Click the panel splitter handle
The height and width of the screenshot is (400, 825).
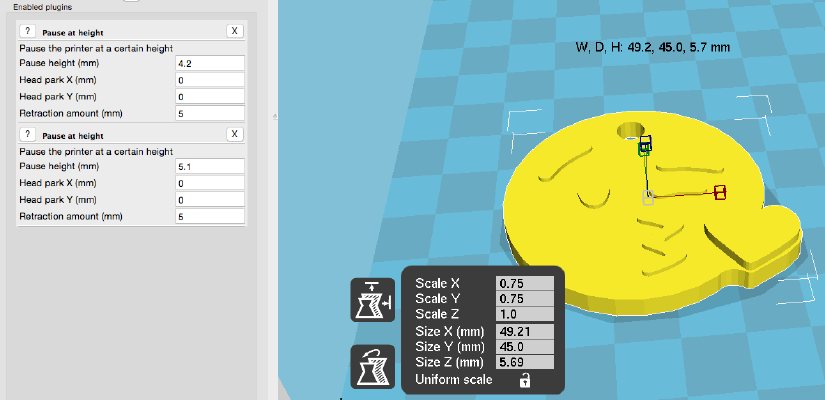point(275,116)
